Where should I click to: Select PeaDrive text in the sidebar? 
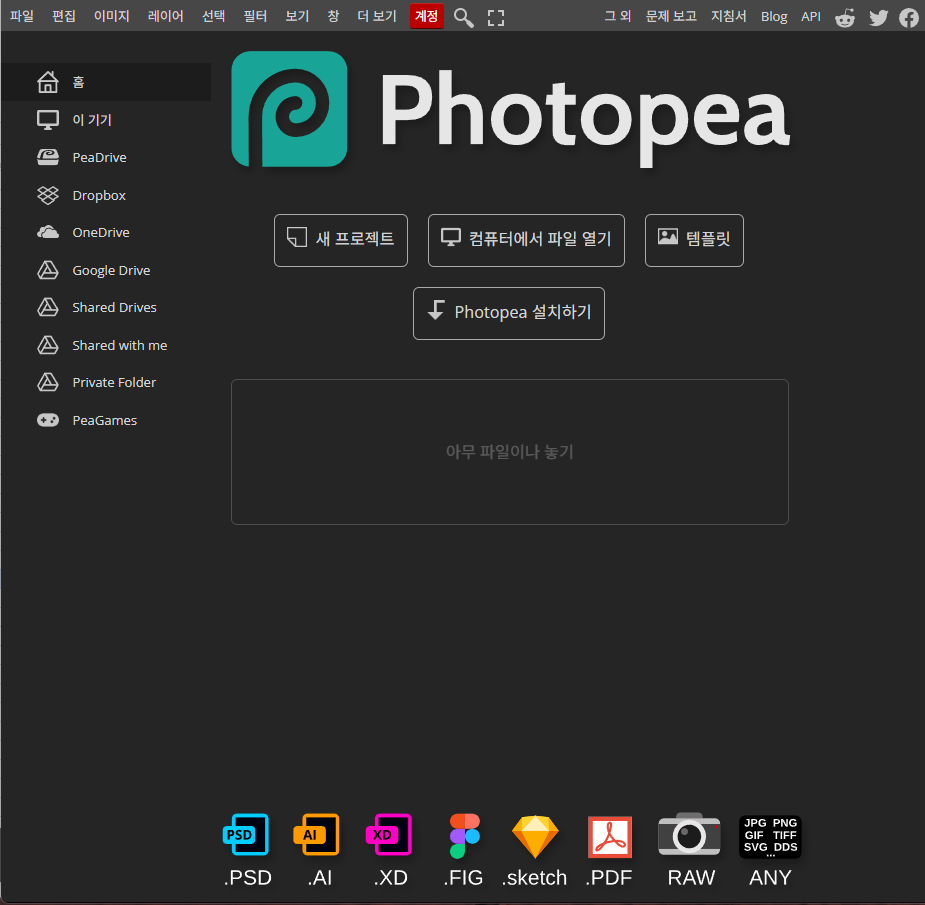[100, 158]
